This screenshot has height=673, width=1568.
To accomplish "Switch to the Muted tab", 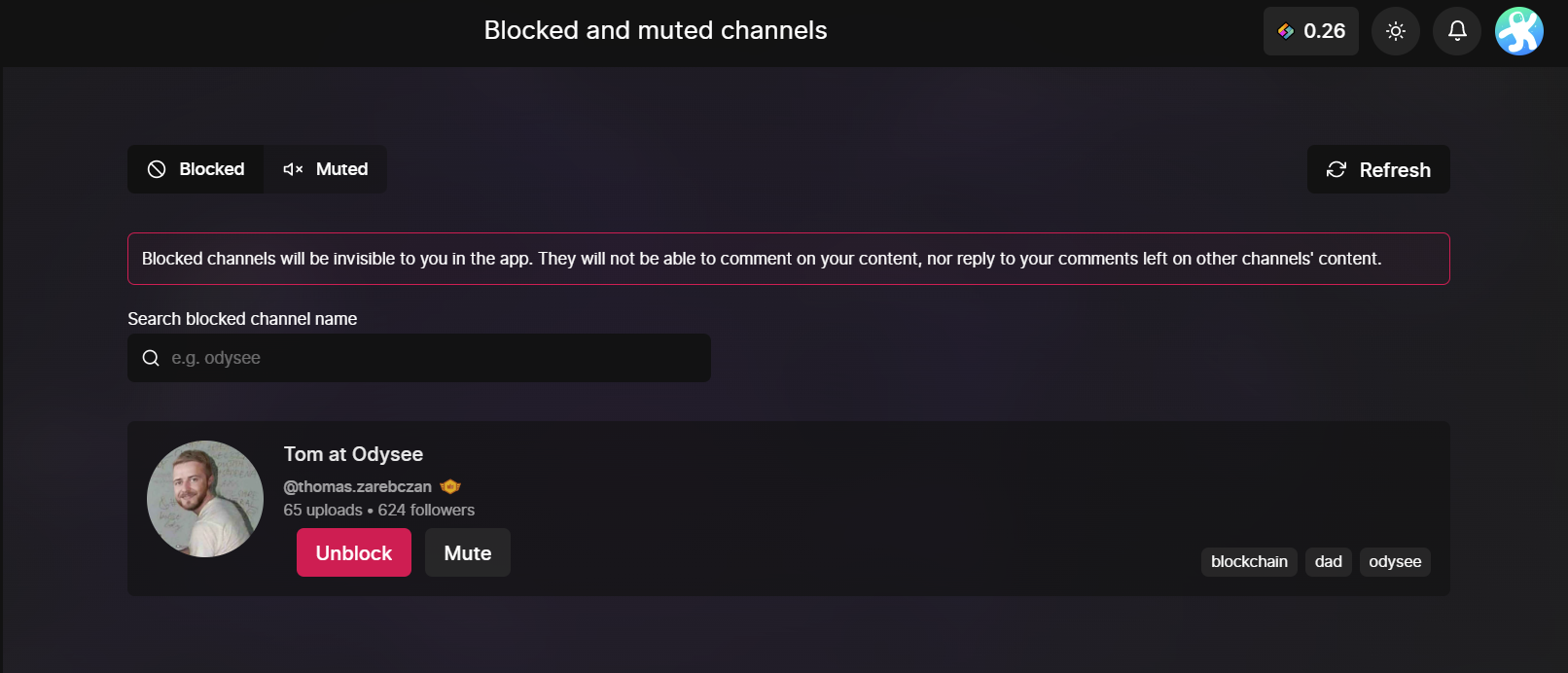I will 325,169.
